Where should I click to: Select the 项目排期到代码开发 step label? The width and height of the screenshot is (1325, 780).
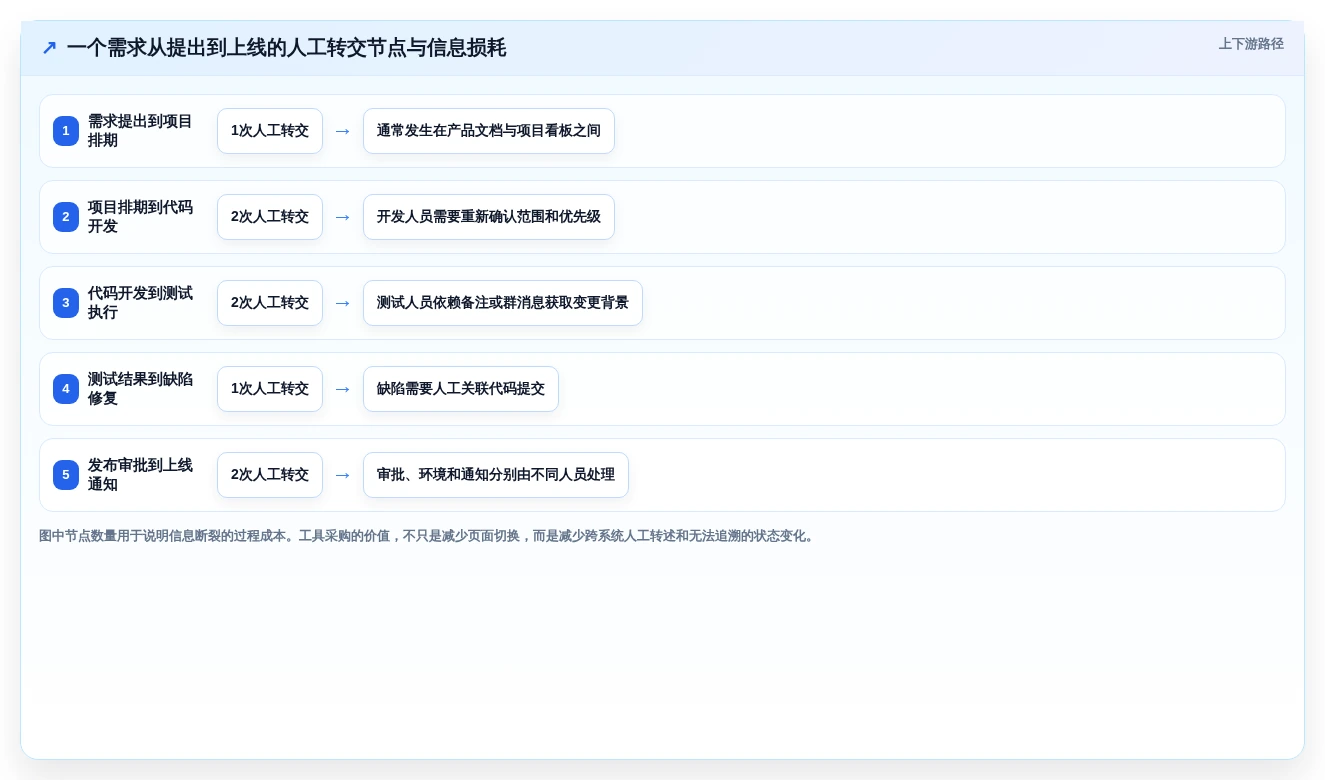(140, 217)
